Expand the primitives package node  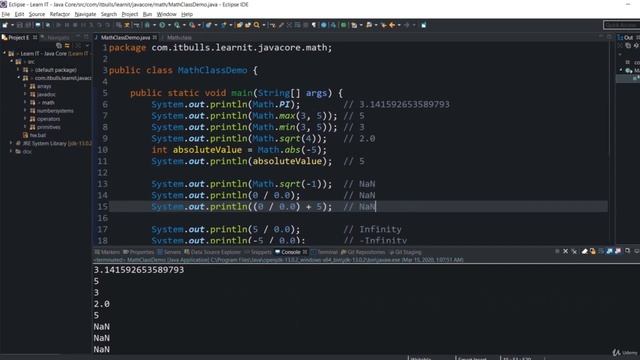coord(25,127)
